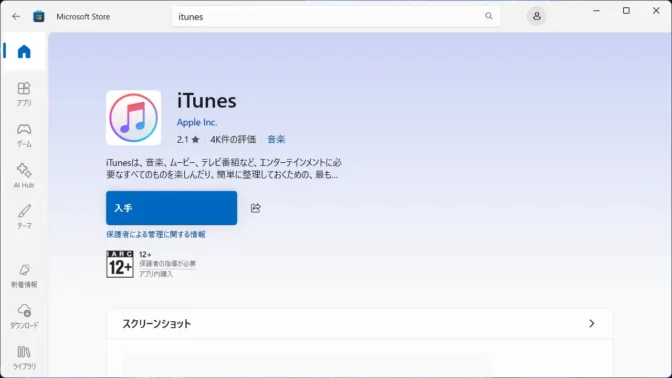Screen dimensions: 672x378
Task: Open 新着情報 in the sidebar
Action: [24, 276]
